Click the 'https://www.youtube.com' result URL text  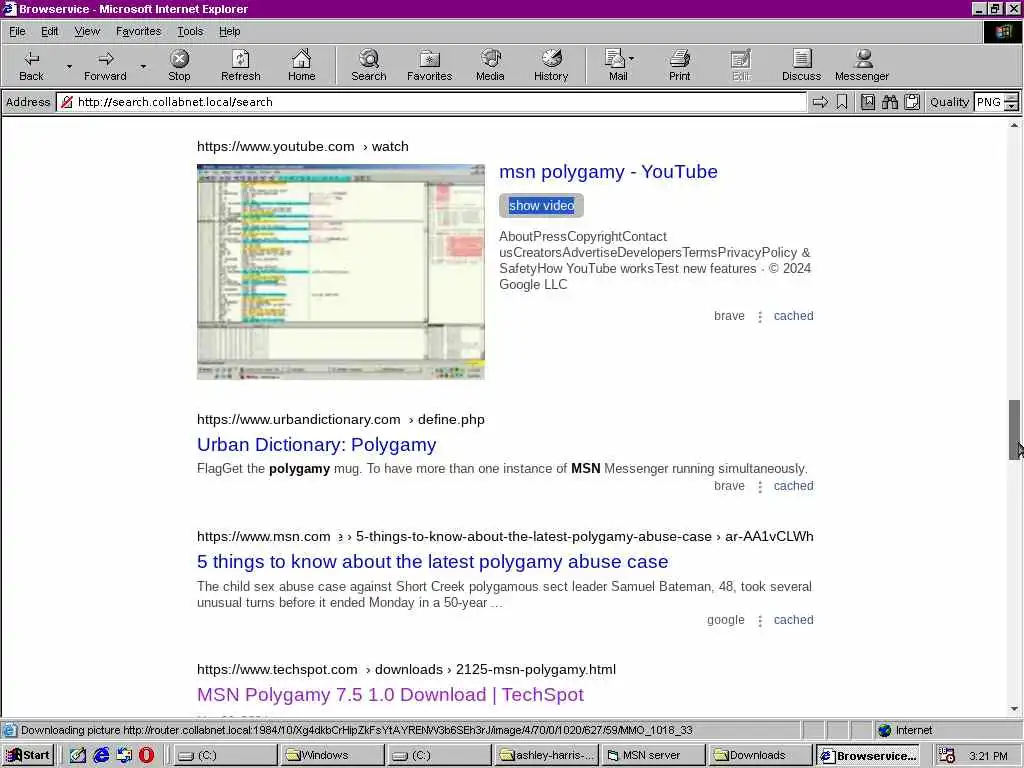click(276, 146)
